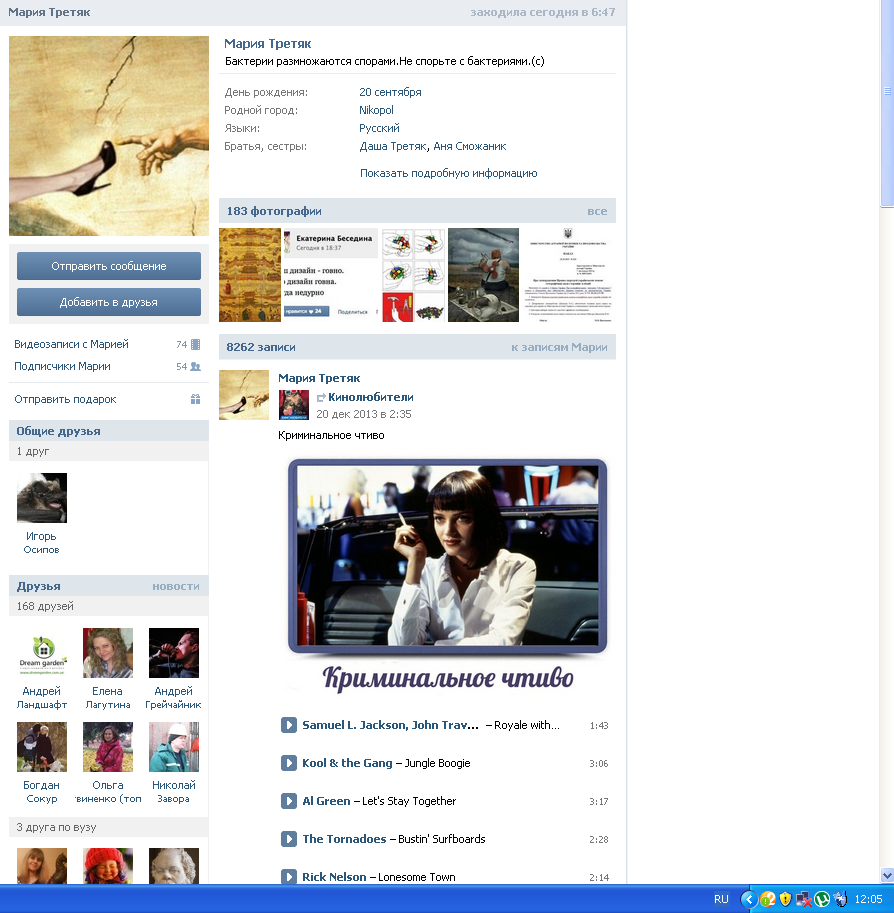Image resolution: width=894 pixels, height=913 pixels.
Task: Open Николай Завора name link
Action: point(174,792)
